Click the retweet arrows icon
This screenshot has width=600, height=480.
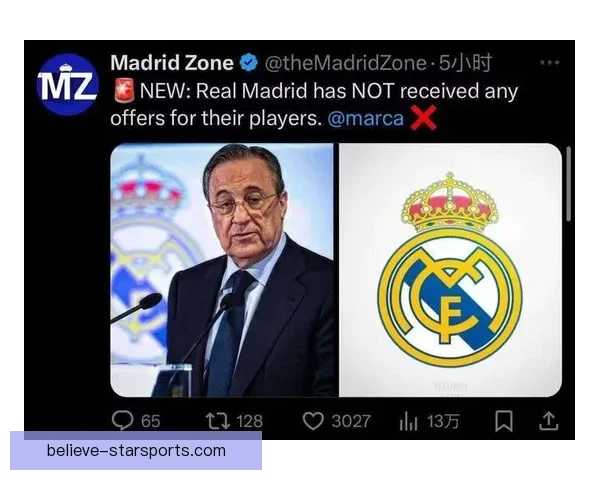coord(218,421)
